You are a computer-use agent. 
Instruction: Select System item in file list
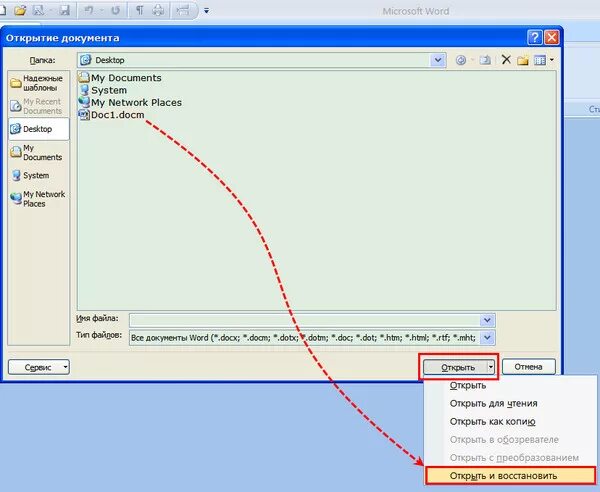[x=103, y=90]
